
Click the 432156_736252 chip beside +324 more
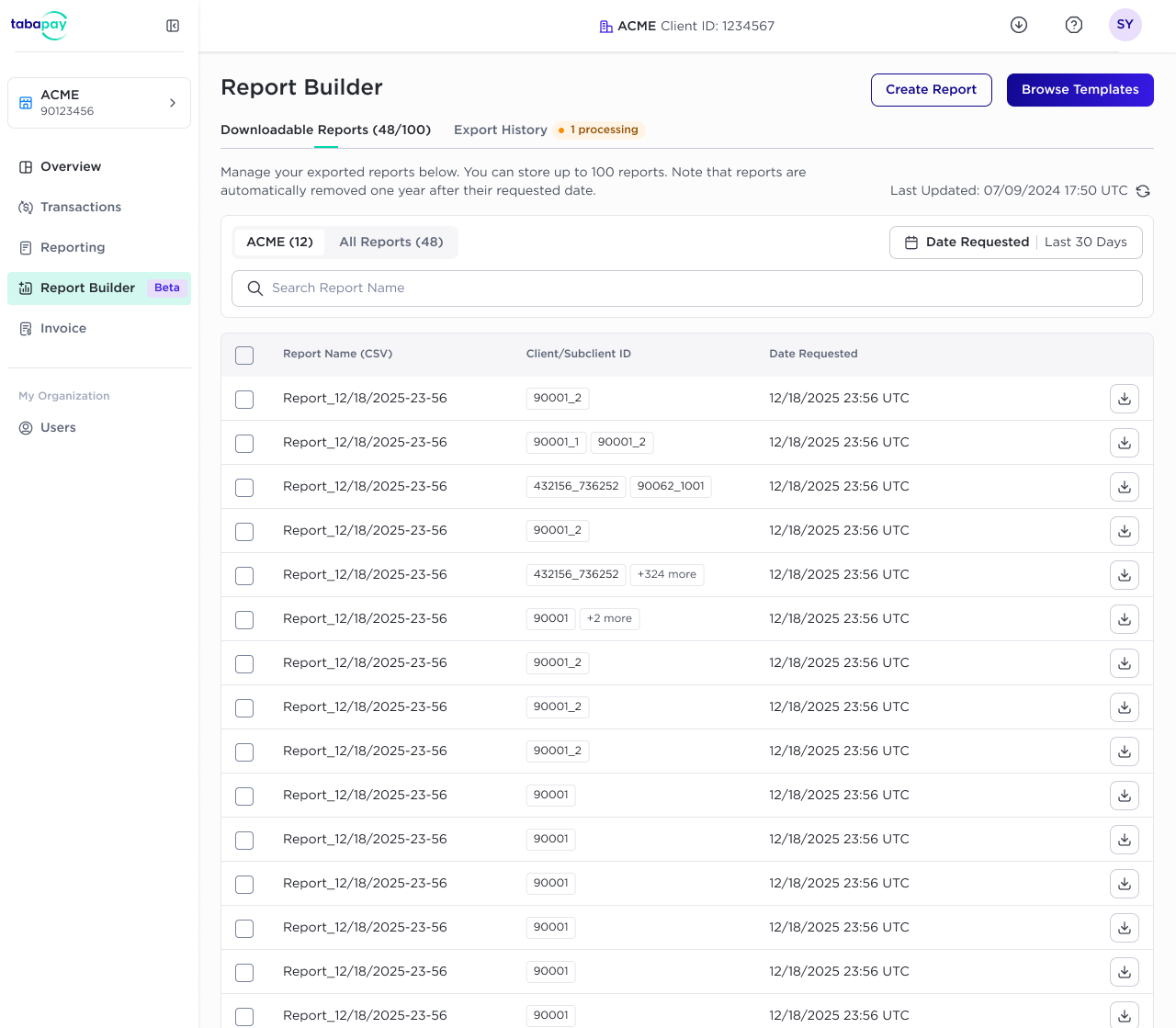click(x=576, y=575)
